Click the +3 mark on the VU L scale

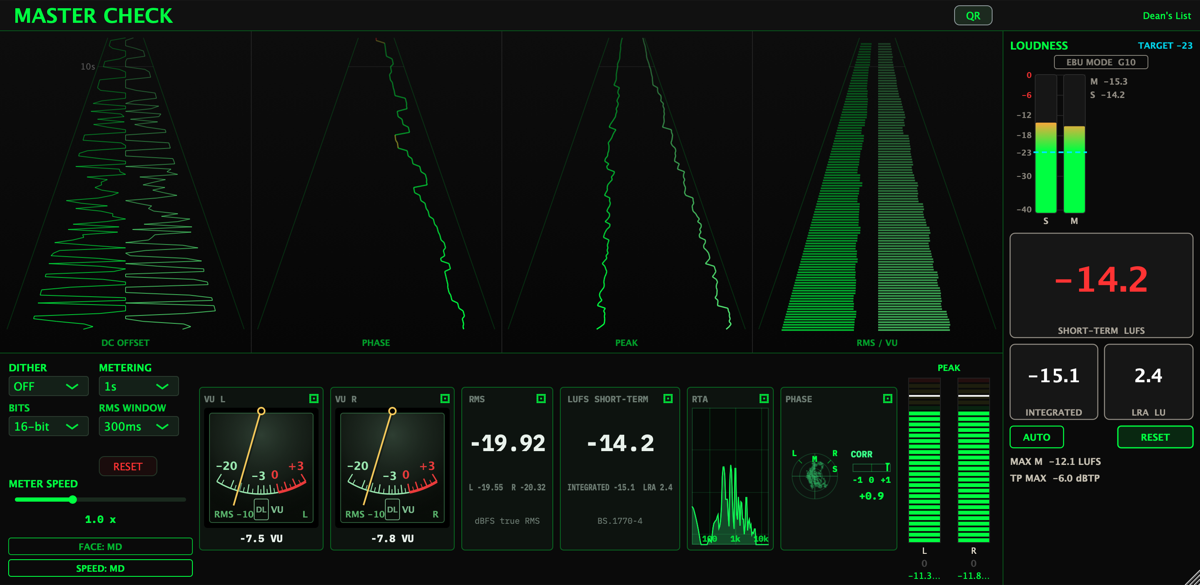(296, 466)
